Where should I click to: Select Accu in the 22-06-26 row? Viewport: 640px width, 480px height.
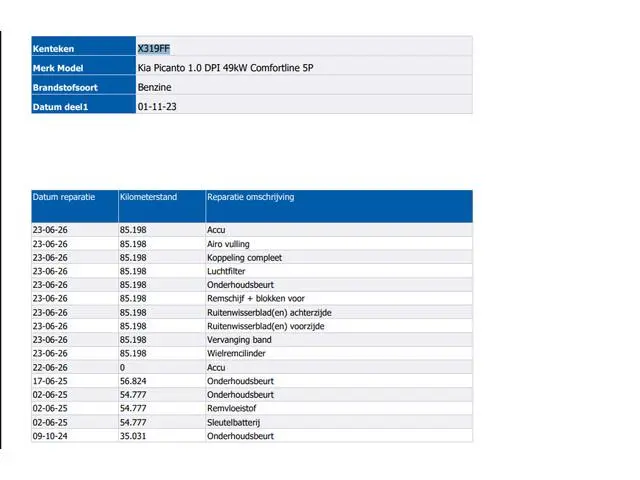coord(216,367)
